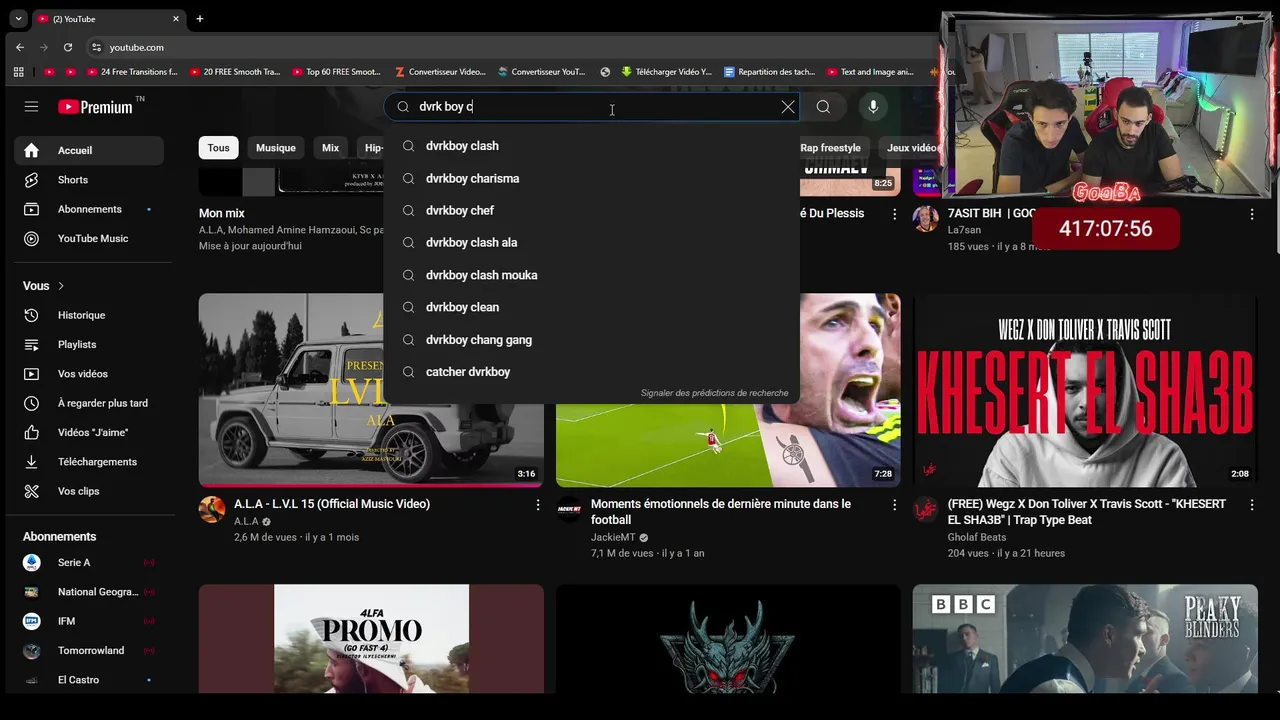This screenshot has height=720, width=1280.
Task: Select the Jeux vidéo filter chip
Action: point(912,148)
